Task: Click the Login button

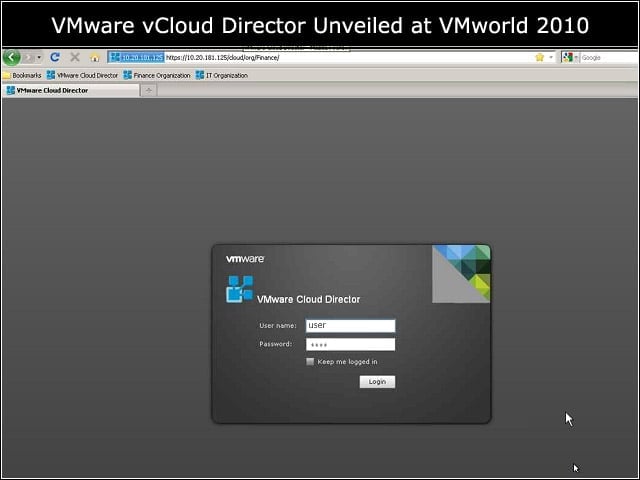Action: tap(377, 382)
